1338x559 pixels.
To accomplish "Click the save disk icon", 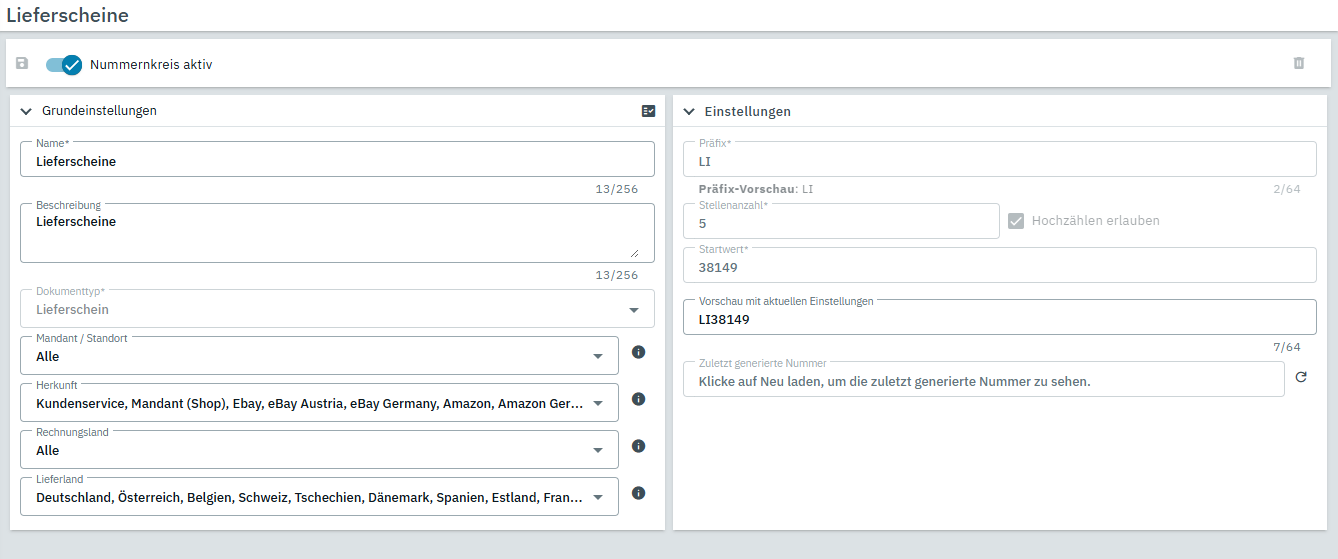I will click(22, 63).
